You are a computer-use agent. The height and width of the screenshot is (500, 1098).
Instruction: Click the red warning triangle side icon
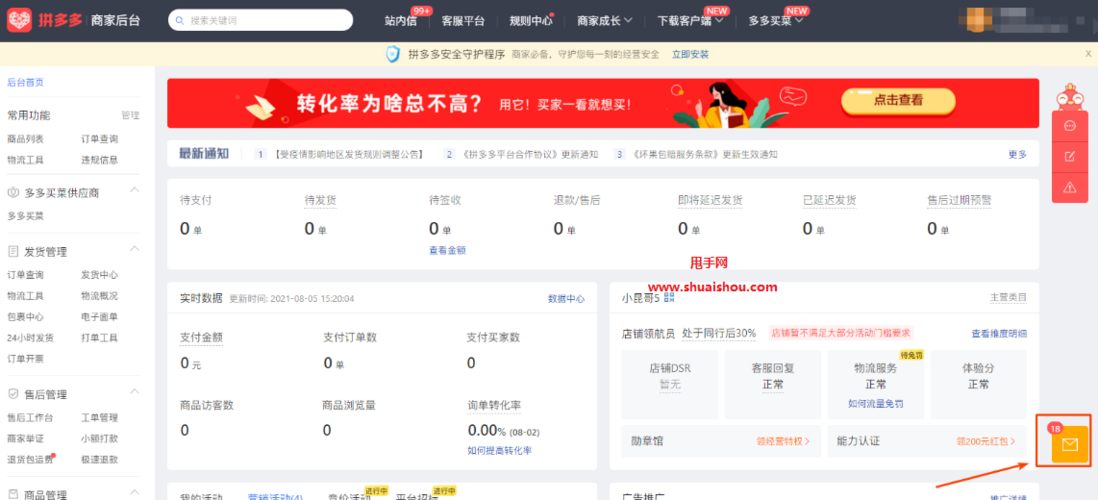[1069, 187]
